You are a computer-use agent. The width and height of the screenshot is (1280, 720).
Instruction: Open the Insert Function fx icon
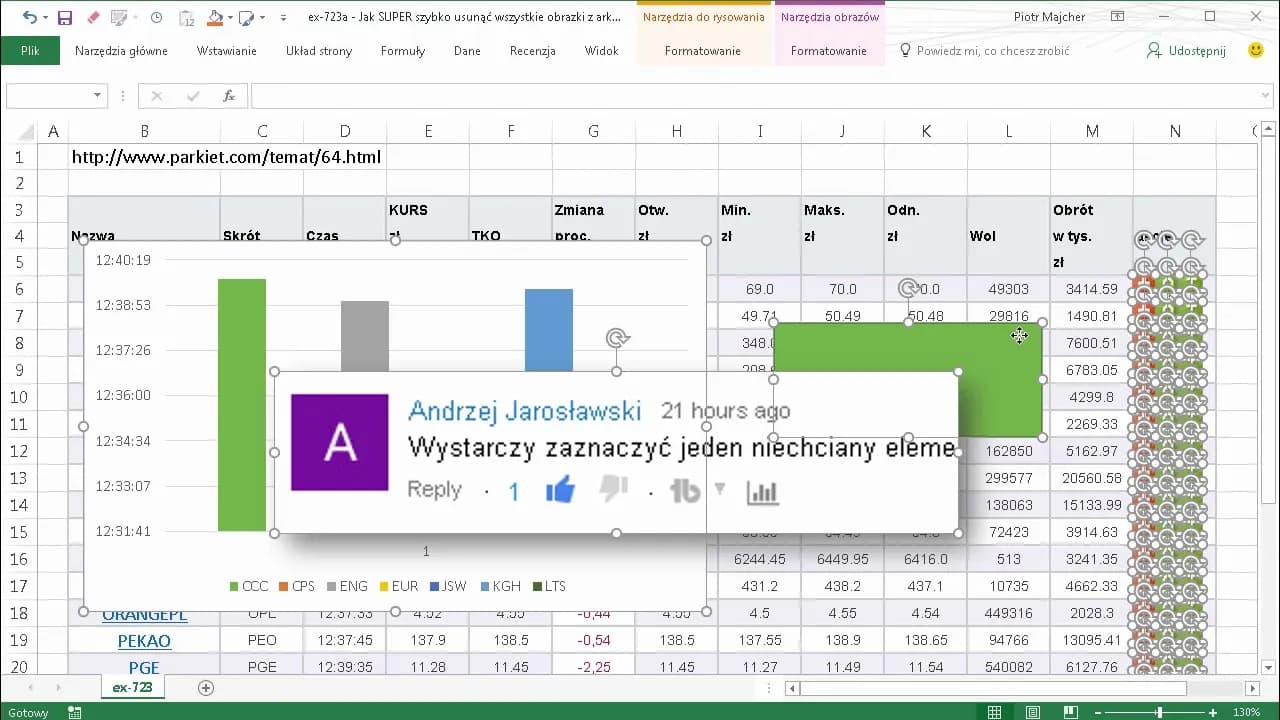[229, 96]
